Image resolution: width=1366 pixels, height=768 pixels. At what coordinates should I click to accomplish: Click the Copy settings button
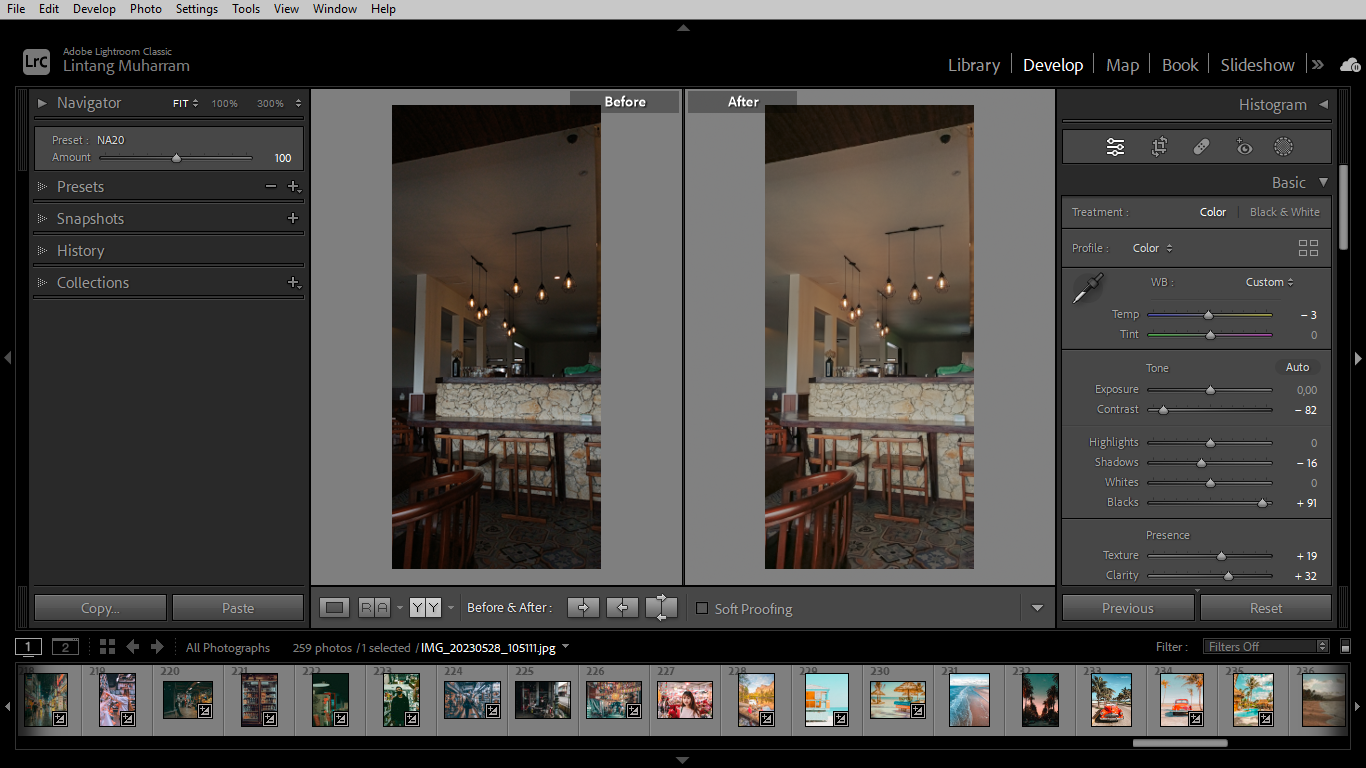click(x=99, y=607)
